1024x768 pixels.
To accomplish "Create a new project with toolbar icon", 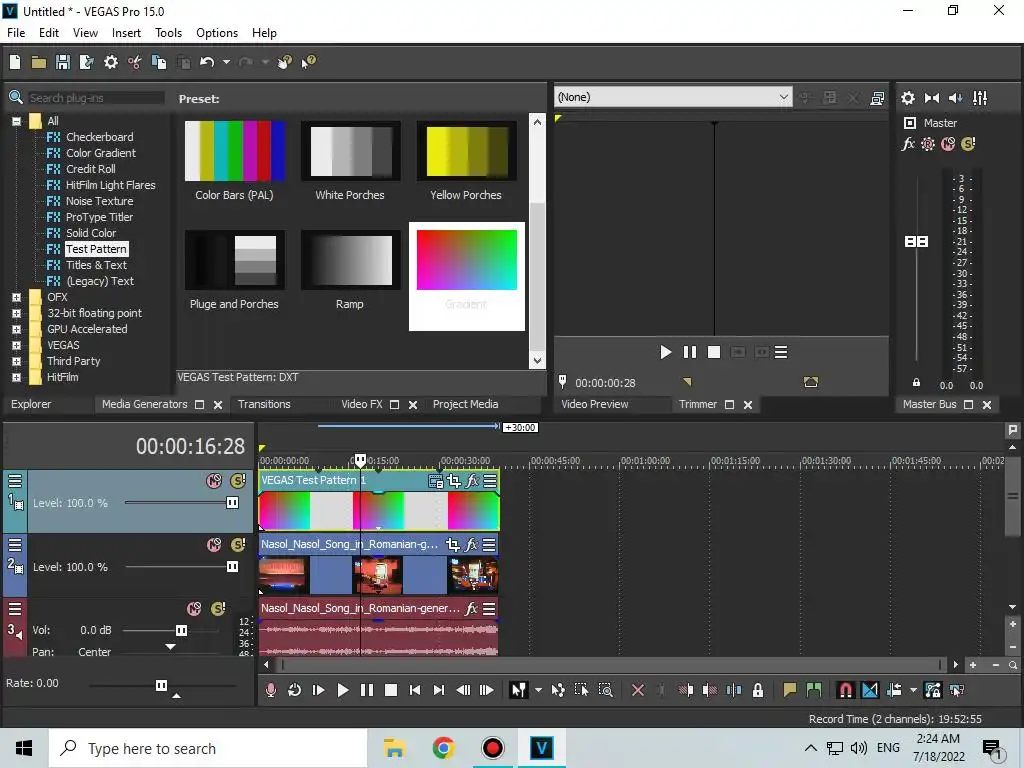I will [x=15, y=62].
